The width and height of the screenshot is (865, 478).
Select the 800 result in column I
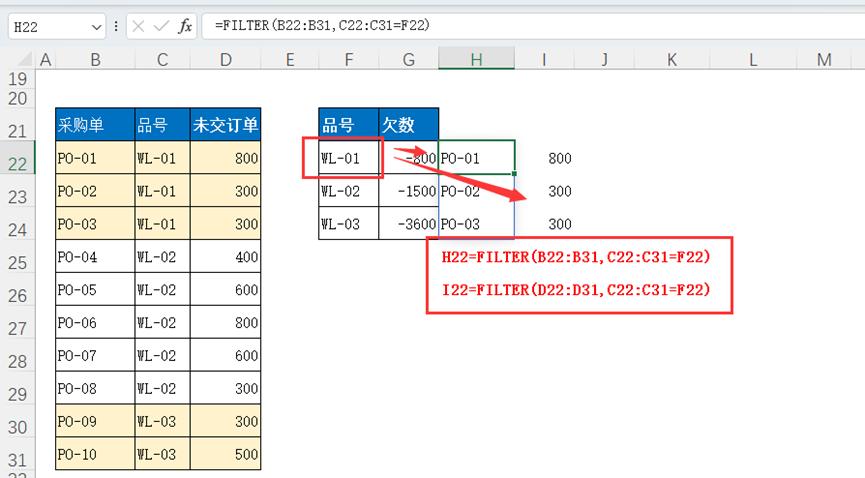click(x=544, y=158)
